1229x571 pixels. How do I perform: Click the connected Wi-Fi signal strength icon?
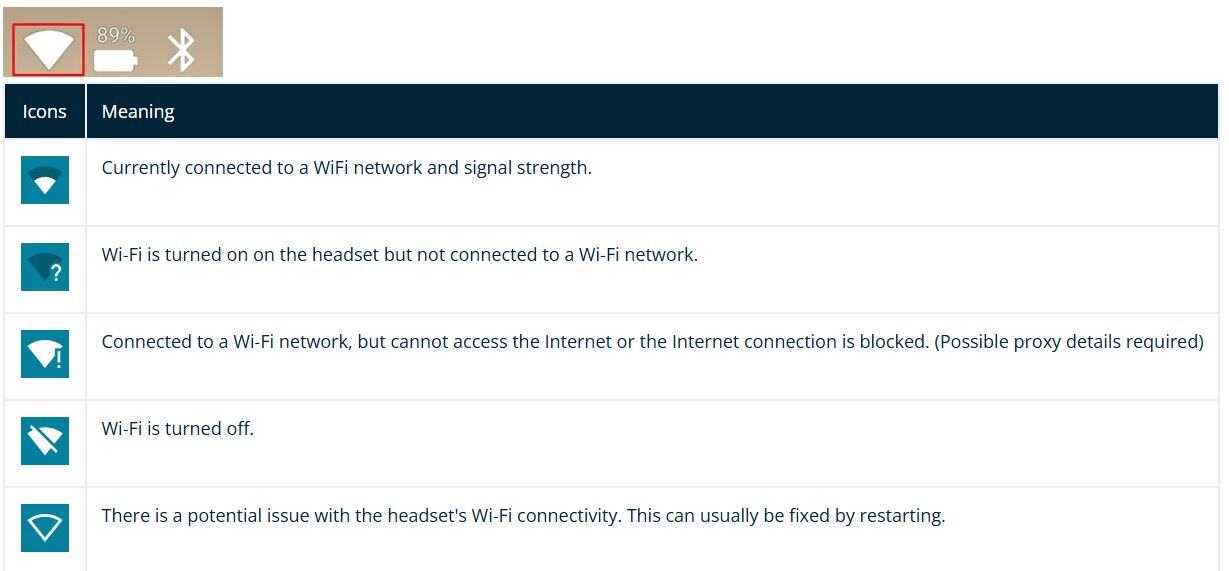(45, 180)
